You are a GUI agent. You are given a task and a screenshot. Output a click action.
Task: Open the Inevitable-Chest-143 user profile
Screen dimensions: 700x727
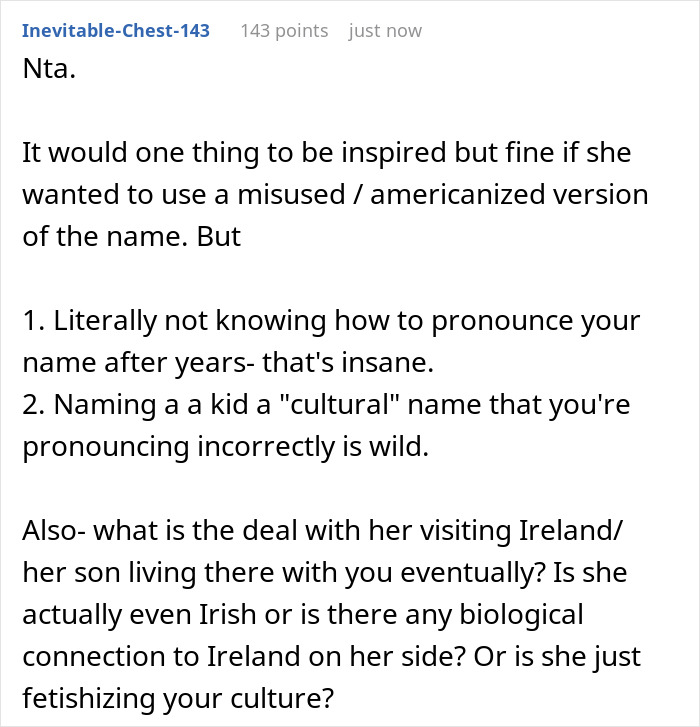pos(116,31)
